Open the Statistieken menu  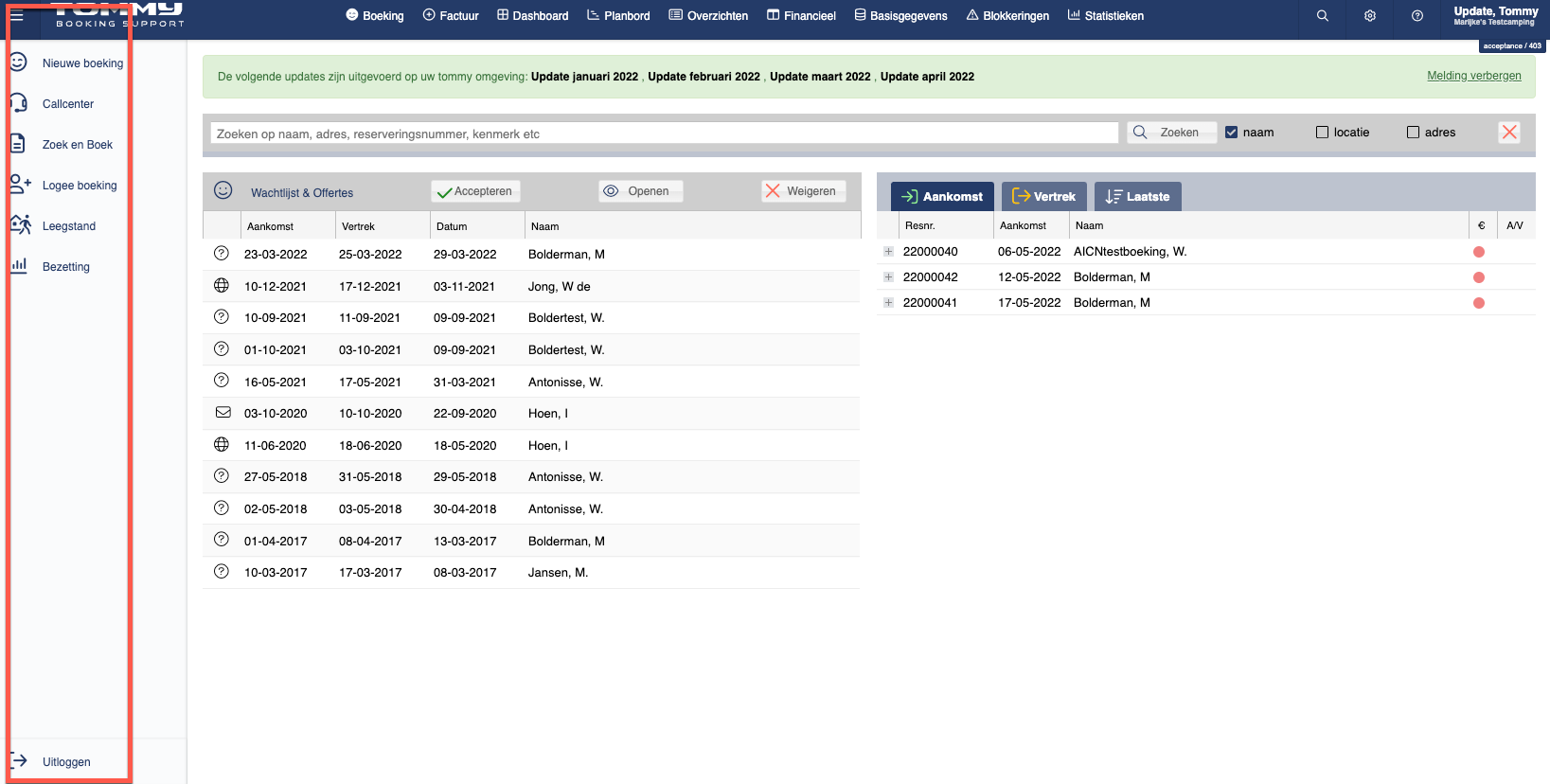click(1106, 16)
